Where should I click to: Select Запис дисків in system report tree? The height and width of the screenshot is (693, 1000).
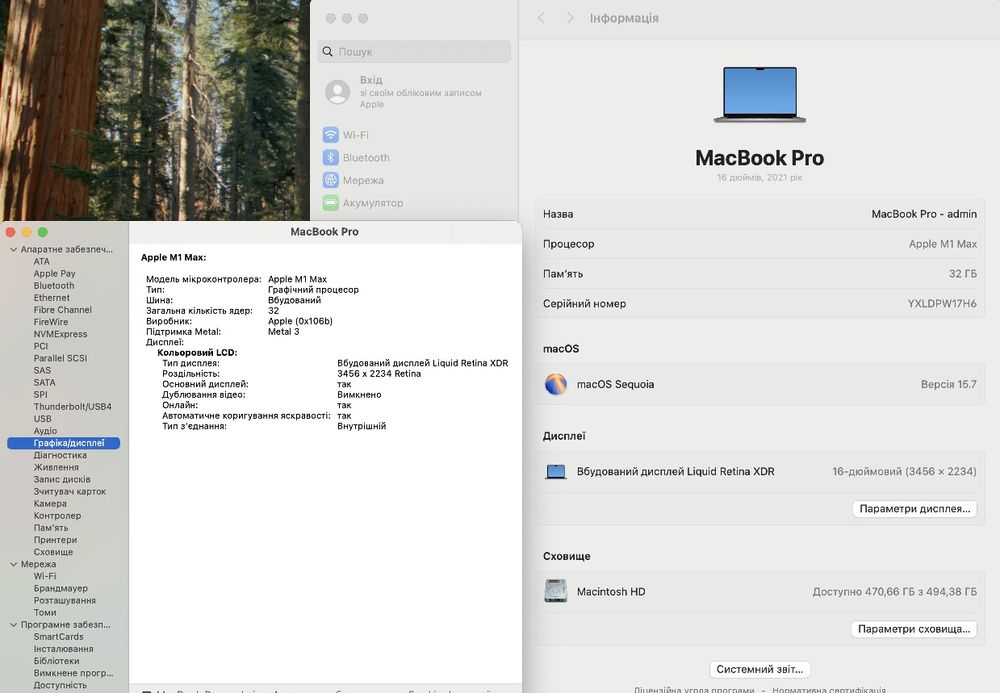pyautogui.click(x=62, y=479)
